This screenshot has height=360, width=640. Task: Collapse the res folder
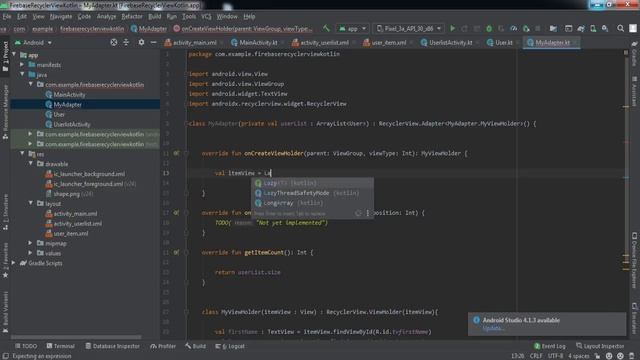coord(22,153)
